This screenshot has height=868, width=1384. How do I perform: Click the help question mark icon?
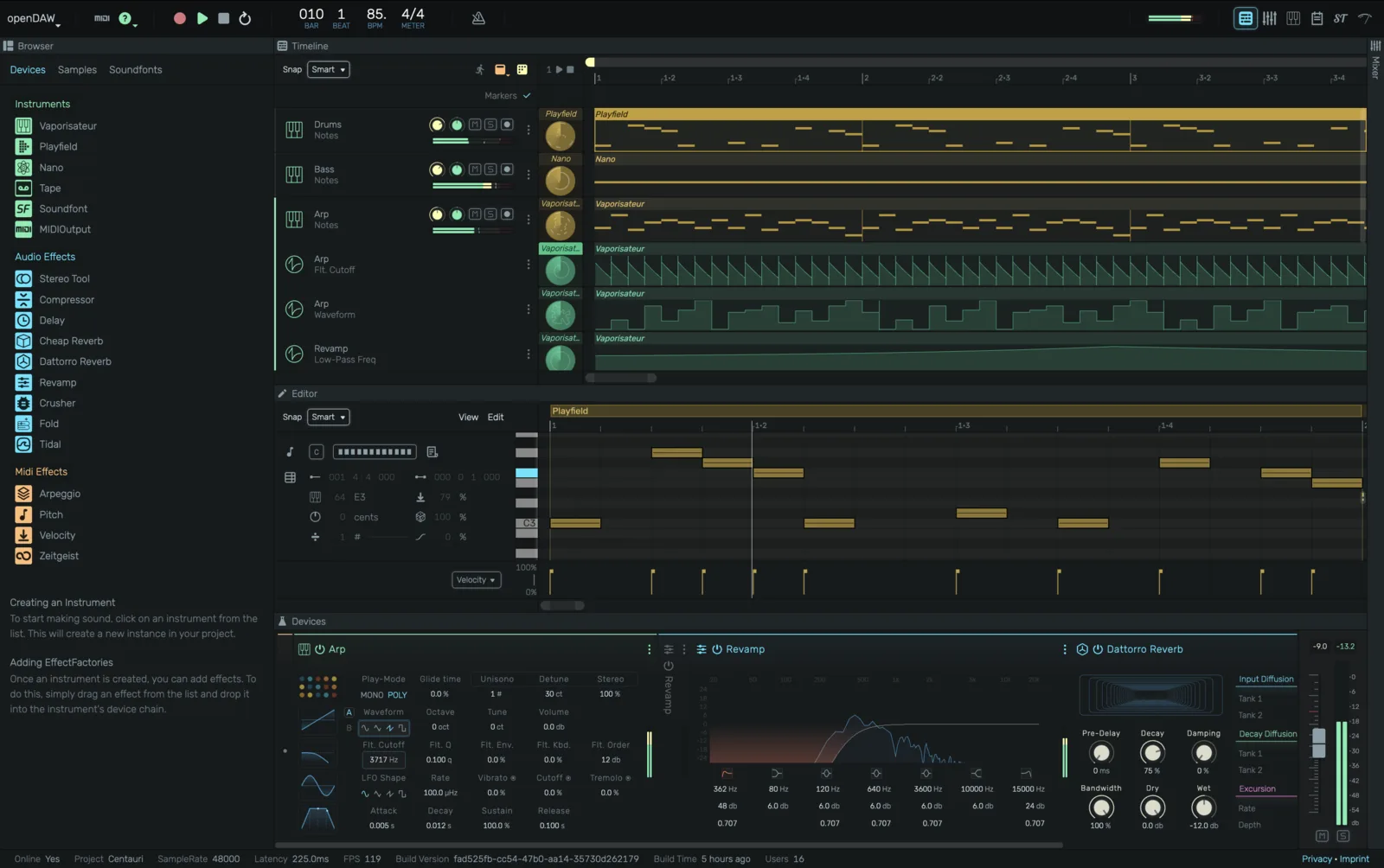pos(125,18)
